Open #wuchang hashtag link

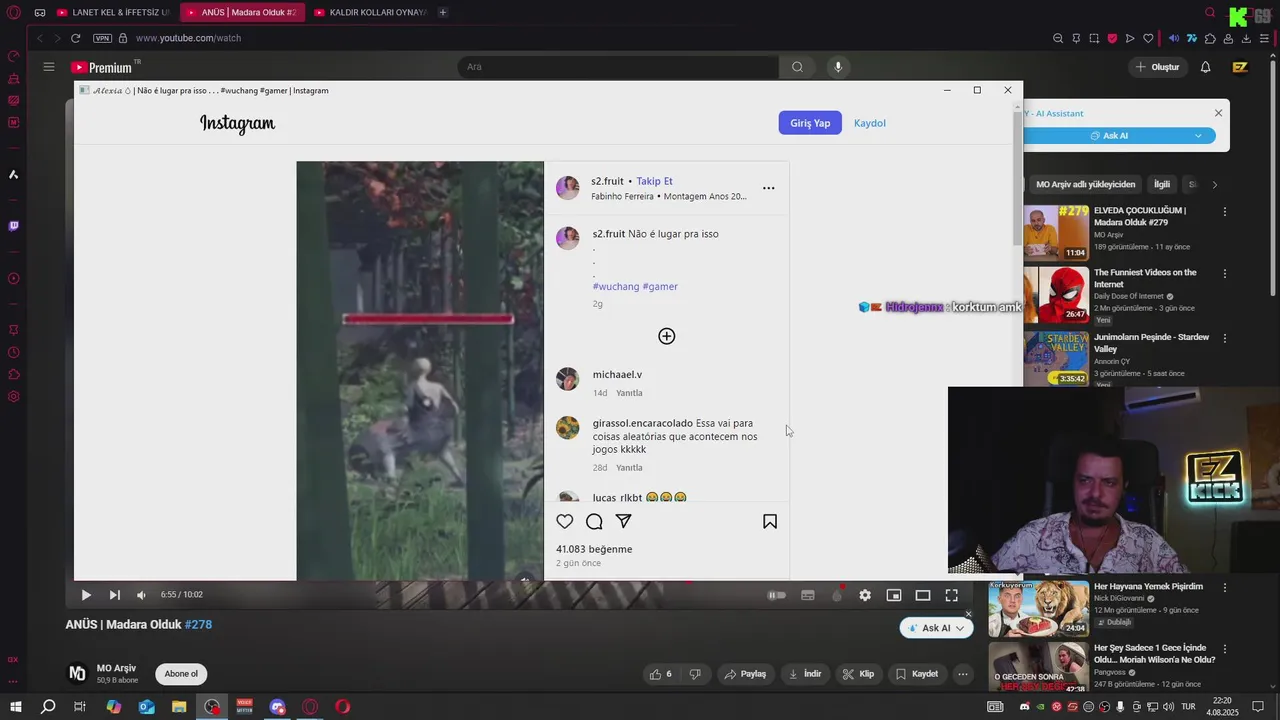point(616,286)
